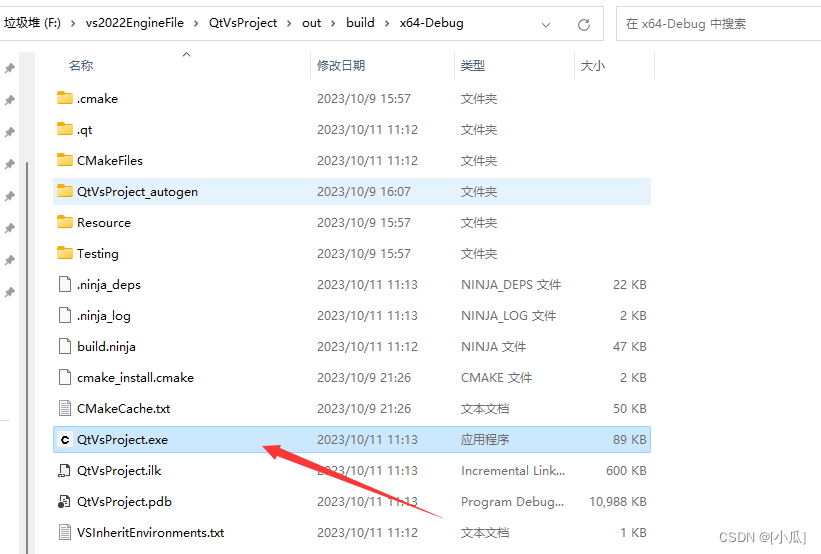Expand the chevron after vs2022EngineFile
Image resolution: width=821 pixels, height=554 pixels.
click(x=196, y=24)
